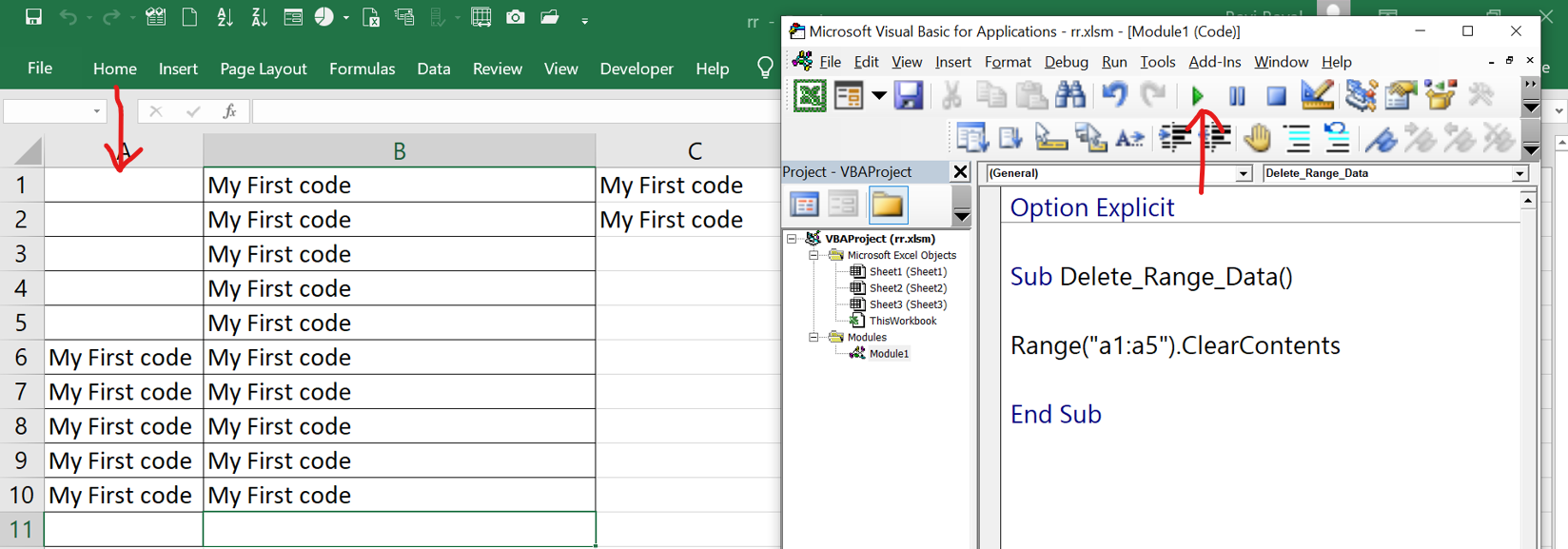Select Module1 in project tree

point(889,353)
